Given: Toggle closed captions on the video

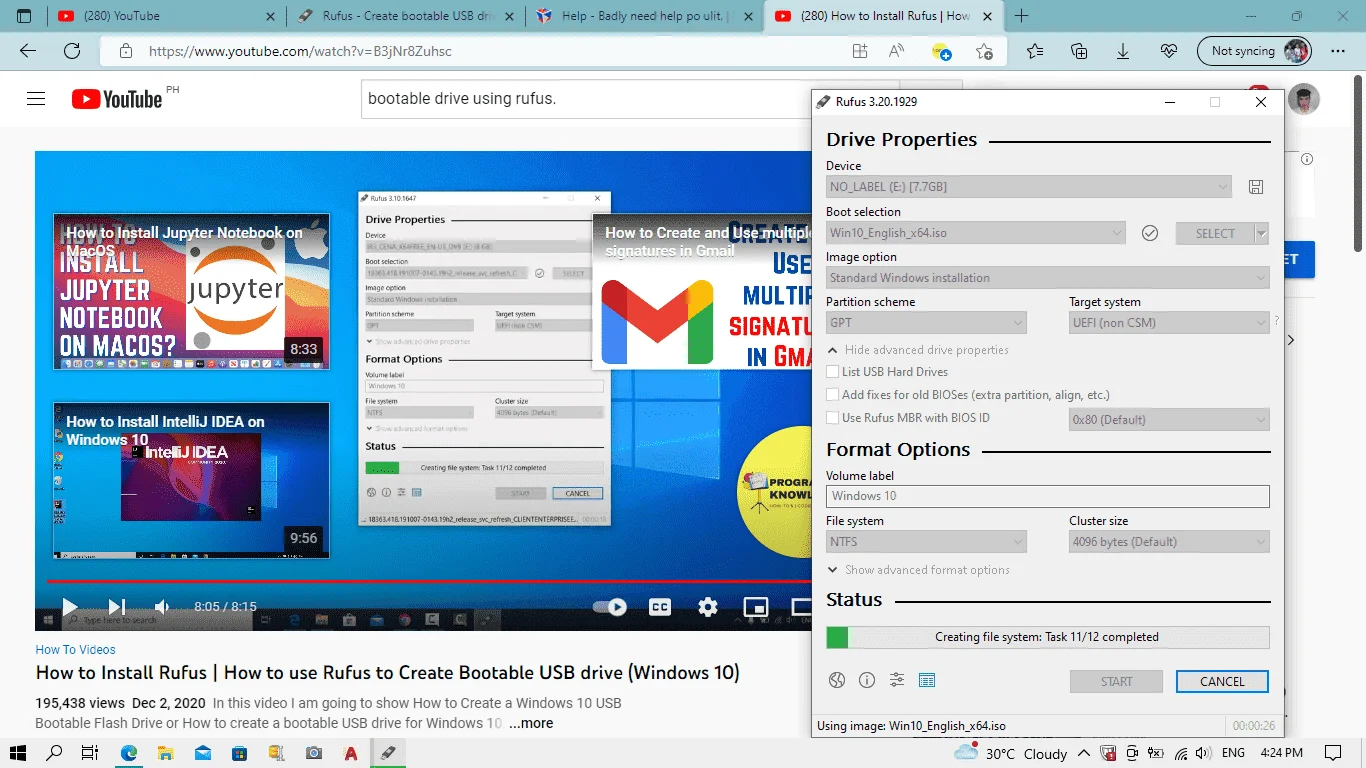Looking at the screenshot, I should tap(660, 607).
